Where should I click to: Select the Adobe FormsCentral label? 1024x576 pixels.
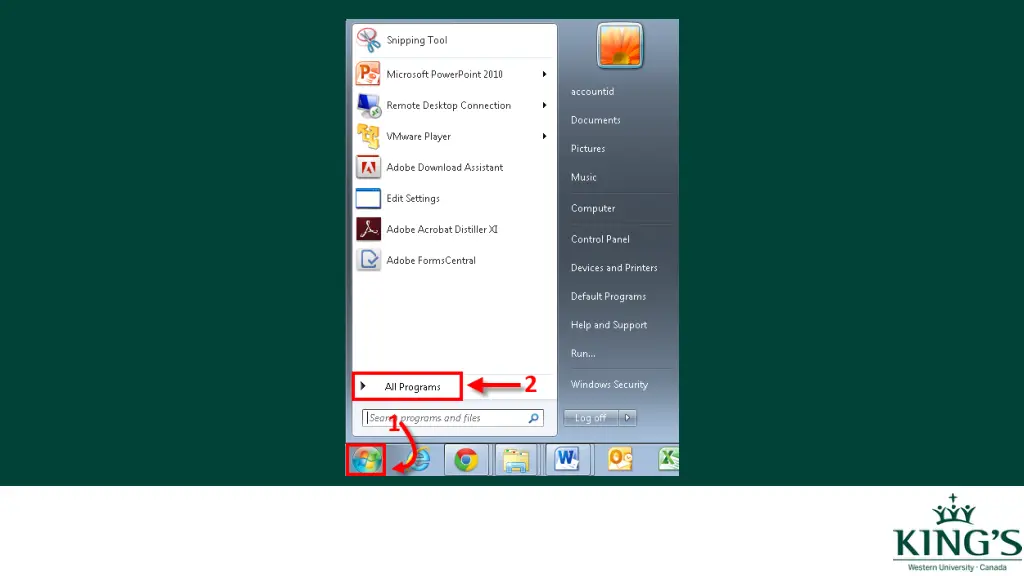tap(431, 260)
